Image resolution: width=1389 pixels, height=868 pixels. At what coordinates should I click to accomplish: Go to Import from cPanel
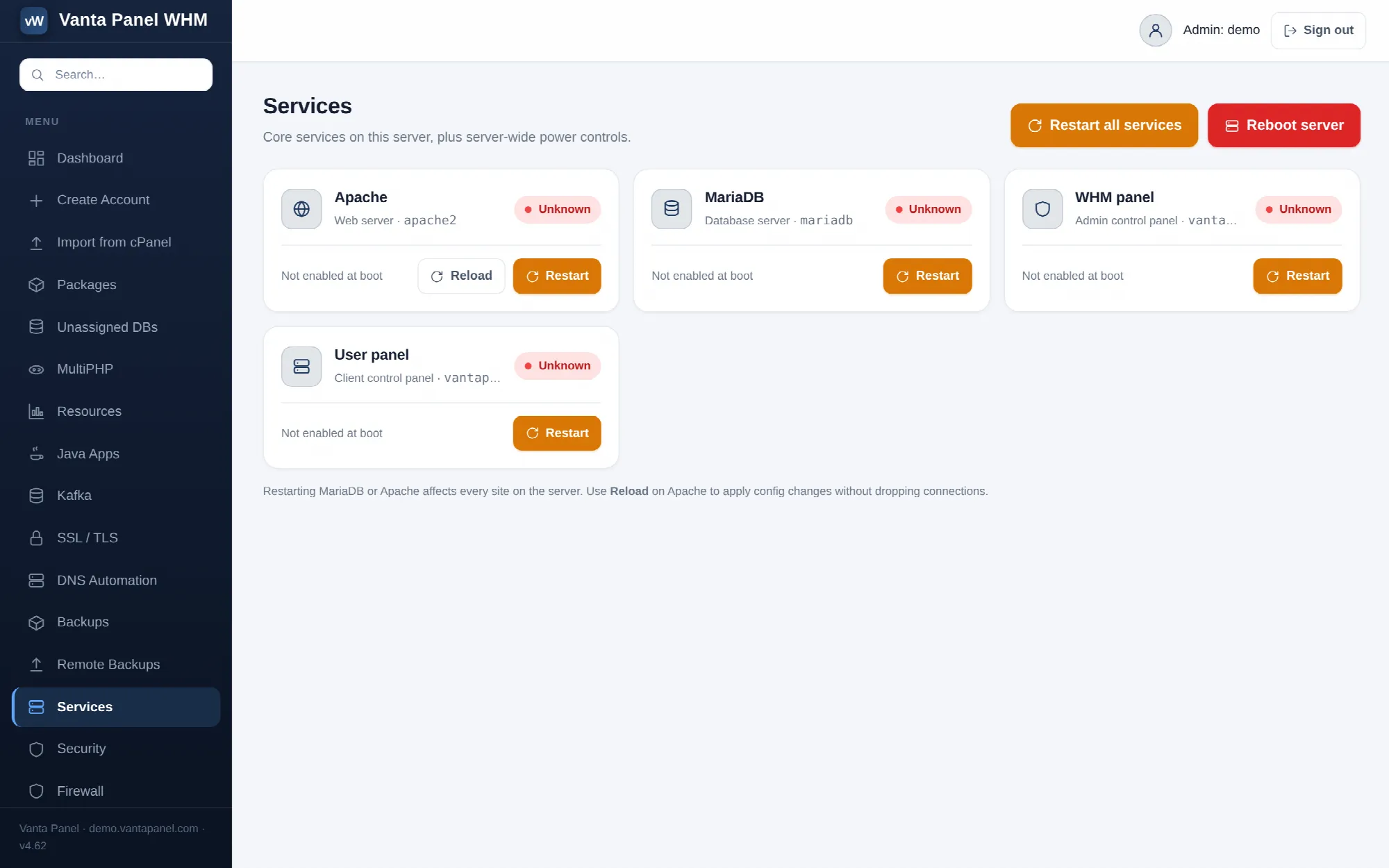pos(116,242)
